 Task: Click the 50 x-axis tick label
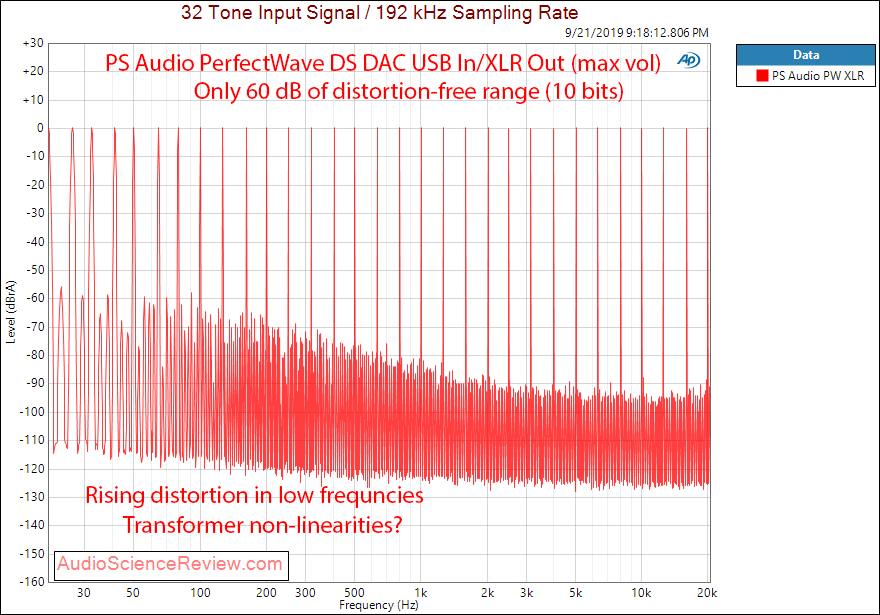click(133, 593)
